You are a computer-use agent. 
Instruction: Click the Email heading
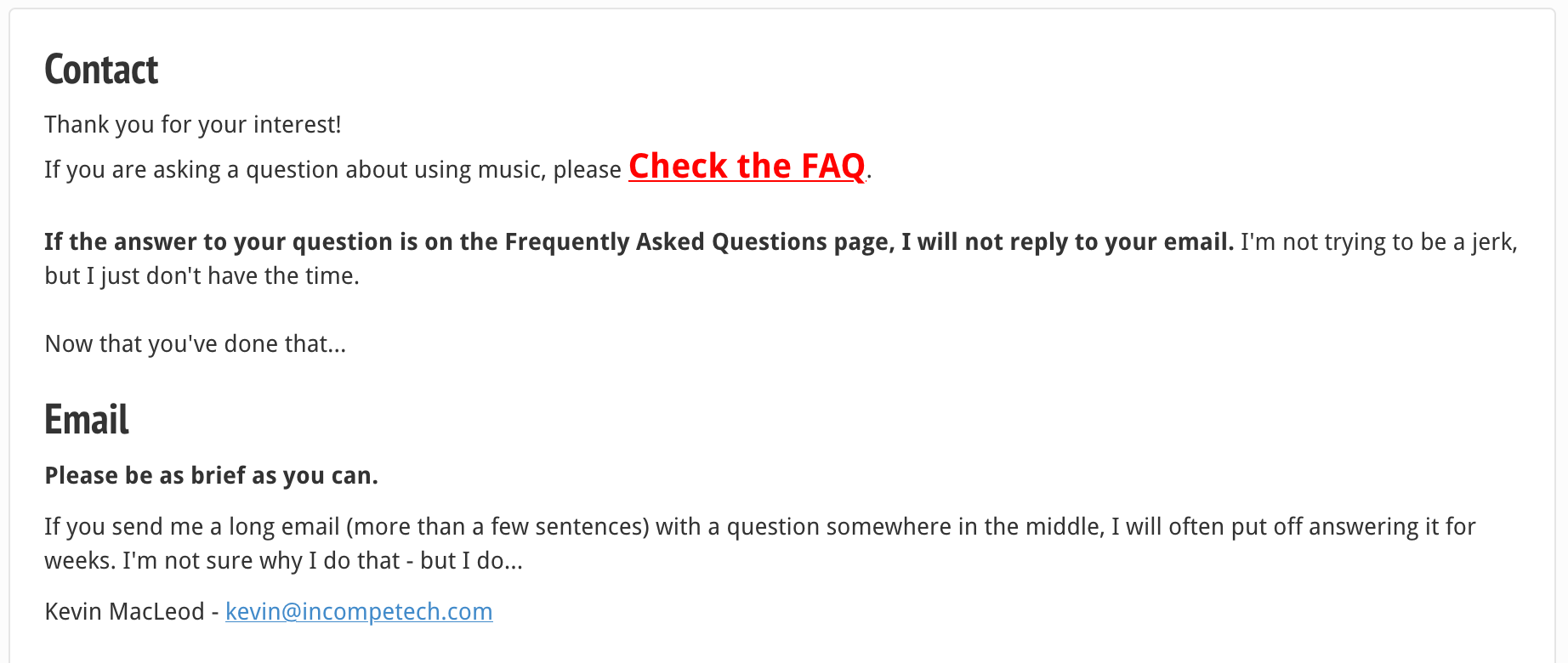pyautogui.click(x=87, y=420)
